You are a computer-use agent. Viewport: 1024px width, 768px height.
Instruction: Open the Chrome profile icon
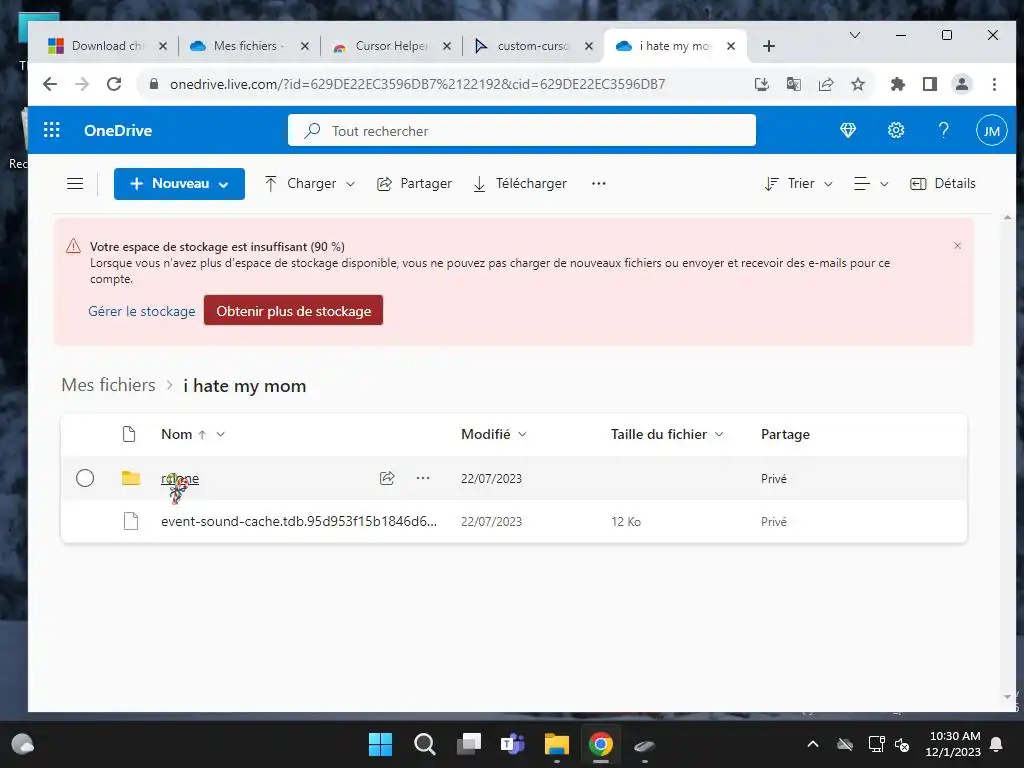click(962, 84)
